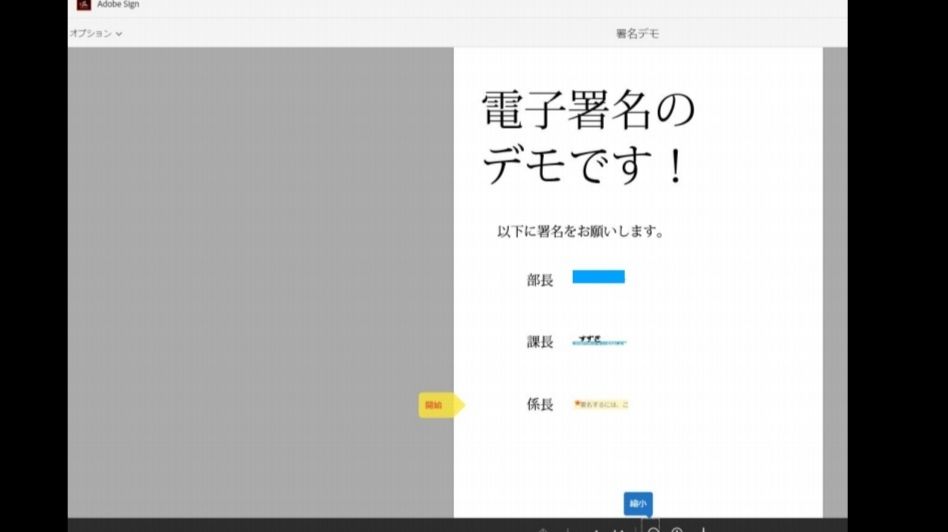Click the required 係長 signature field
948x532 pixels.
point(601,404)
